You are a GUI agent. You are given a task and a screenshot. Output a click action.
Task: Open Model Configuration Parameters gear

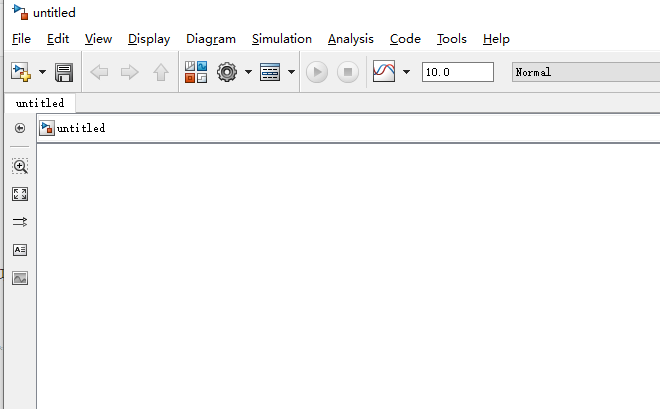pos(227,72)
